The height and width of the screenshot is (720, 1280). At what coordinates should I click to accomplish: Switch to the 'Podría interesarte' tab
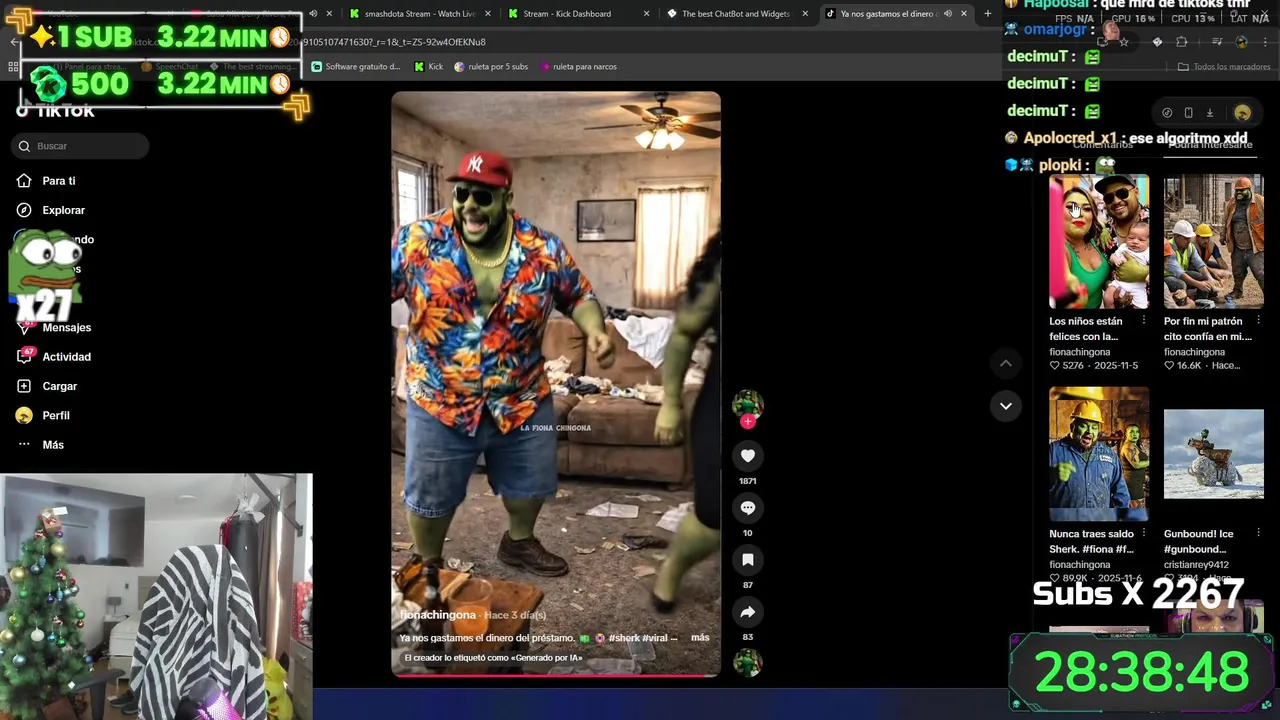1210,145
